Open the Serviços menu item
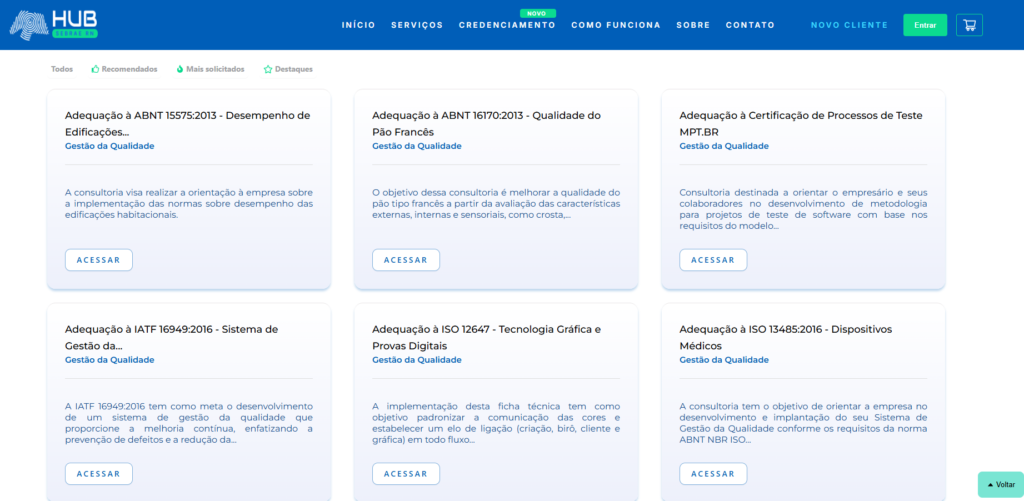Screen dimensions: 1024x501 (x=417, y=25)
